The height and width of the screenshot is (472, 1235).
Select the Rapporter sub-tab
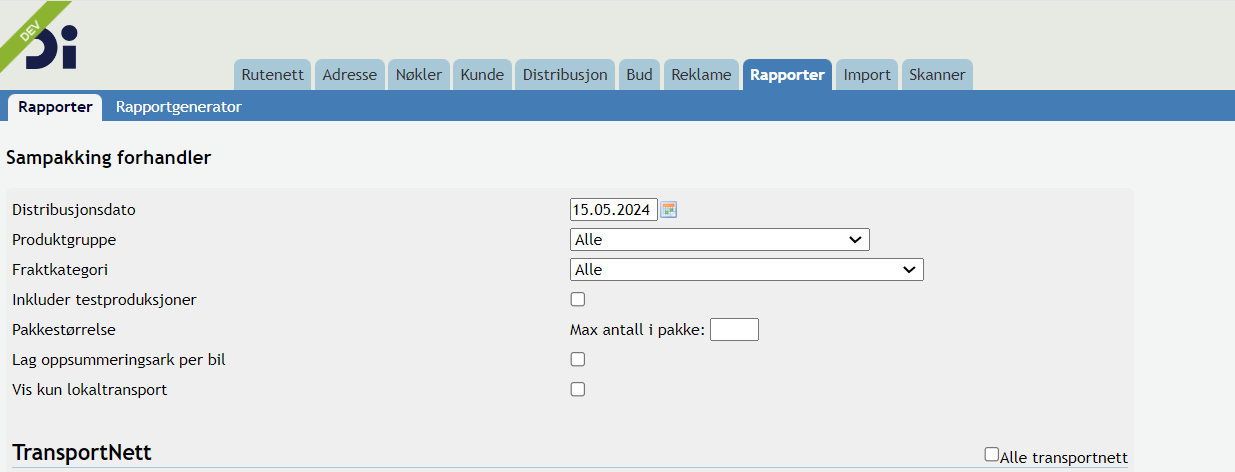[55, 106]
